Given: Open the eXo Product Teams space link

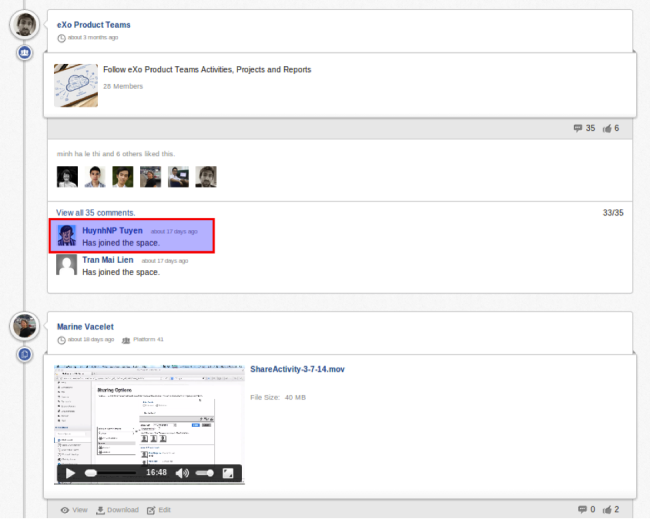Looking at the screenshot, I should point(93,25).
